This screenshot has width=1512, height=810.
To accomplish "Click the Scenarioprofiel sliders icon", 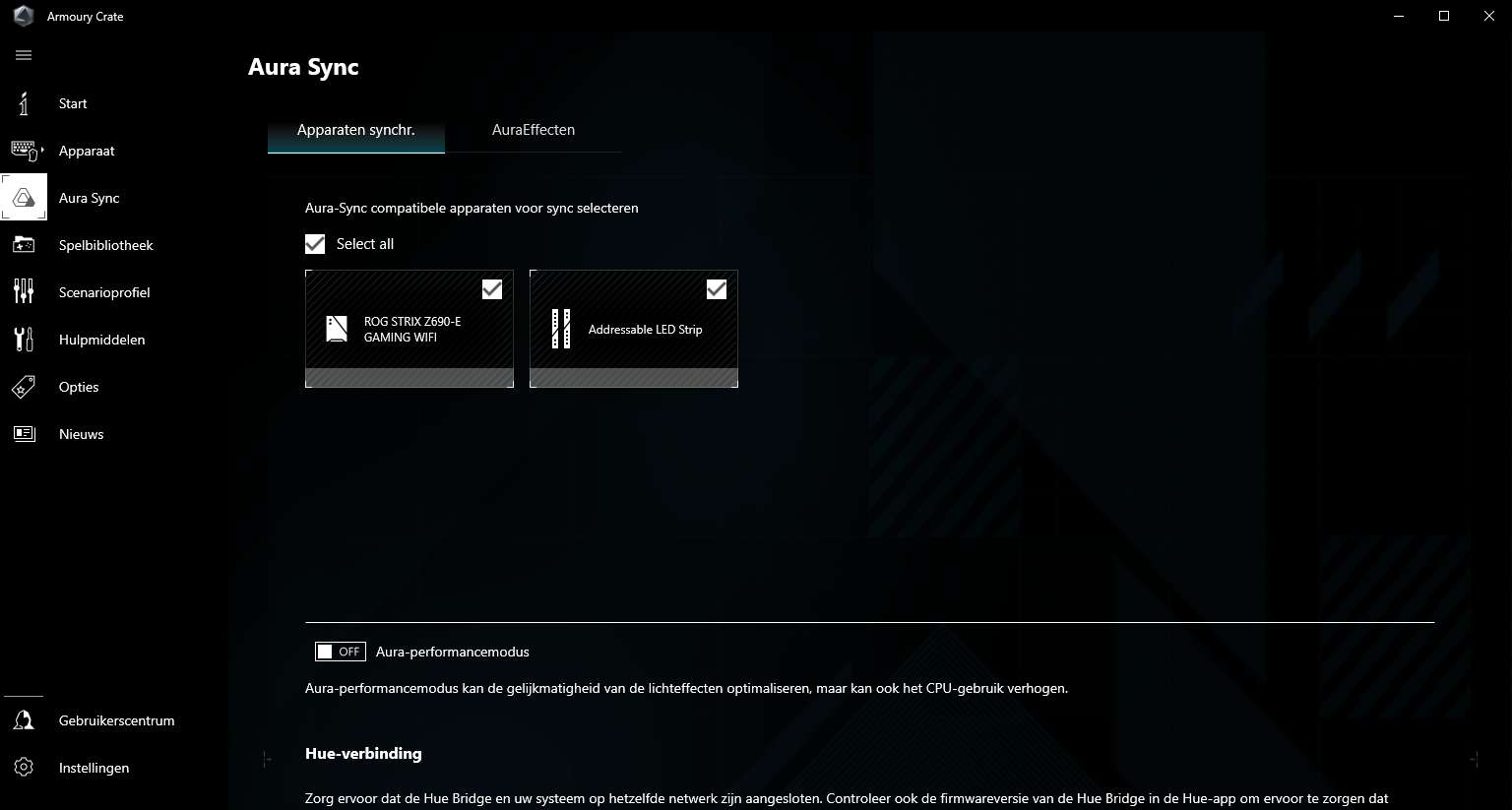I will (x=24, y=292).
